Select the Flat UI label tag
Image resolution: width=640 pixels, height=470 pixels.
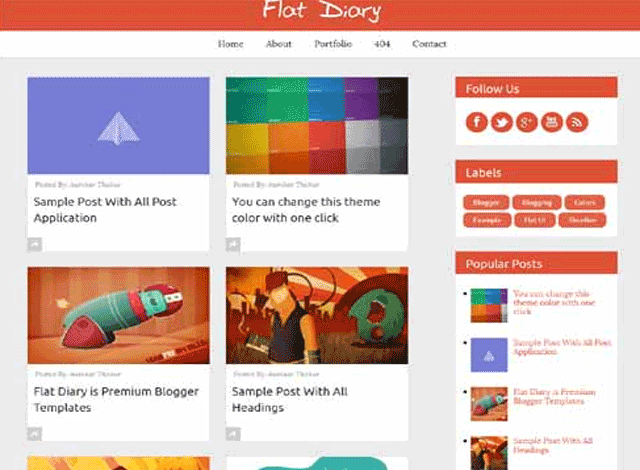coord(535,220)
